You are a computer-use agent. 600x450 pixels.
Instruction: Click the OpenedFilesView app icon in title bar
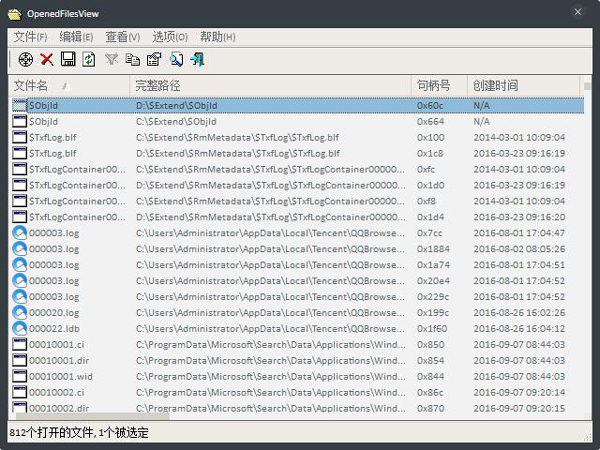(15, 14)
